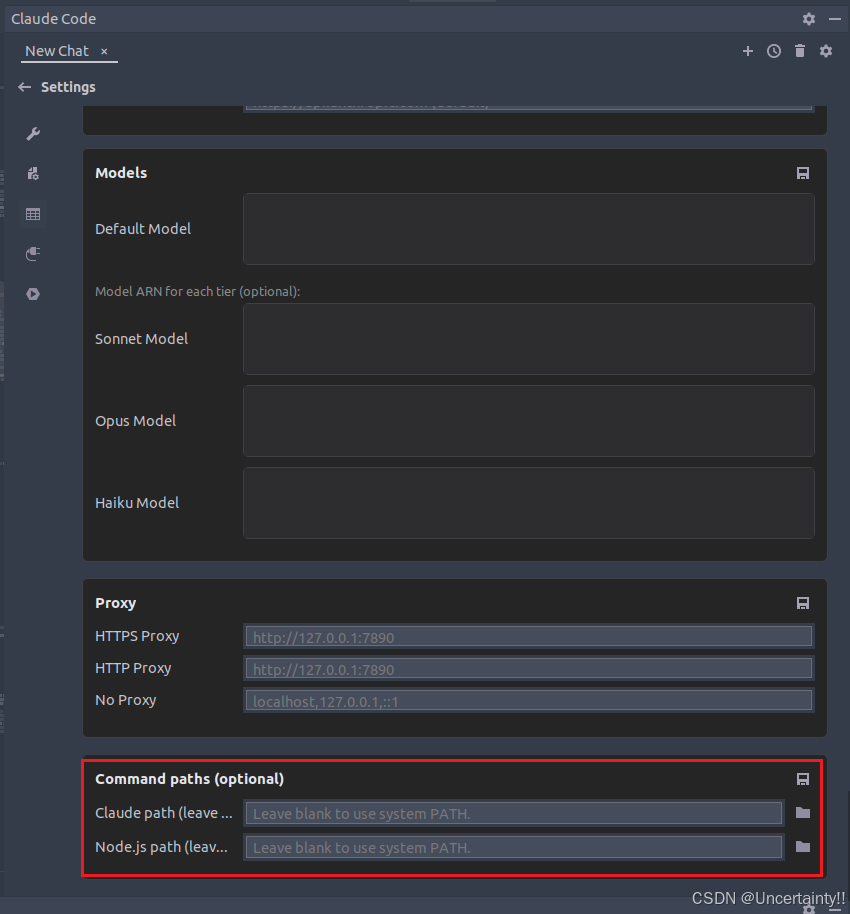
Task: Click the 'Model ARN for each tier (optional):' text
Action: pyautogui.click(x=198, y=291)
